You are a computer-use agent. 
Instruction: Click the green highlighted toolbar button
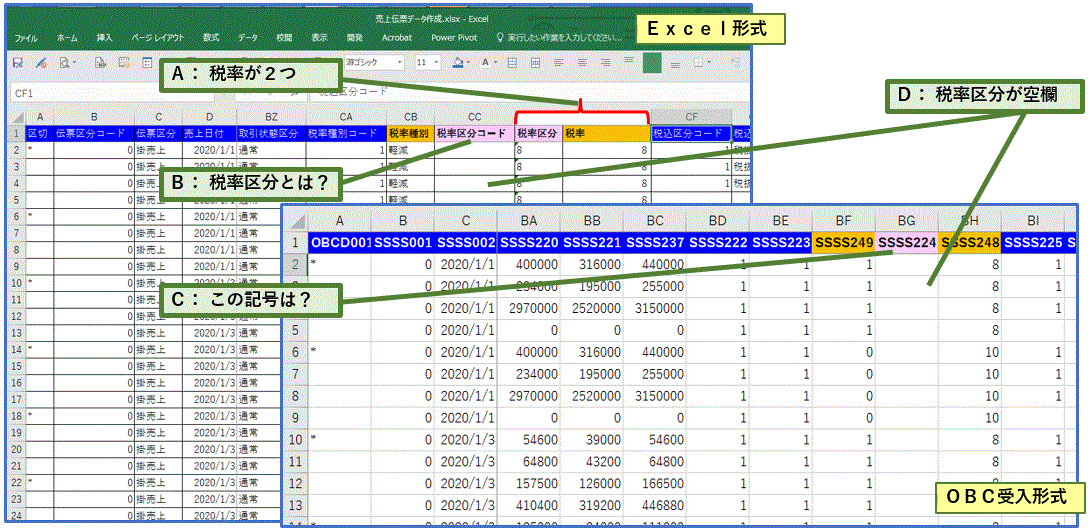(x=652, y=62)
